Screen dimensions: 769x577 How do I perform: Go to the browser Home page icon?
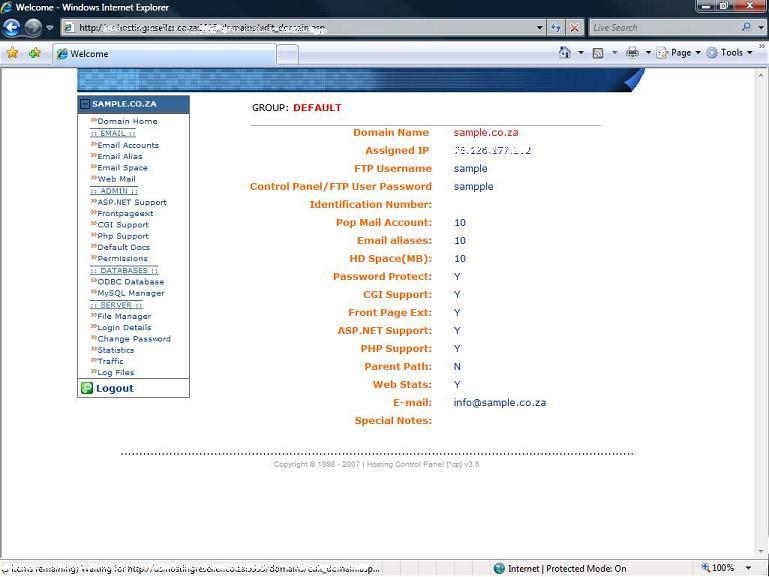click(x=565, y=53)
